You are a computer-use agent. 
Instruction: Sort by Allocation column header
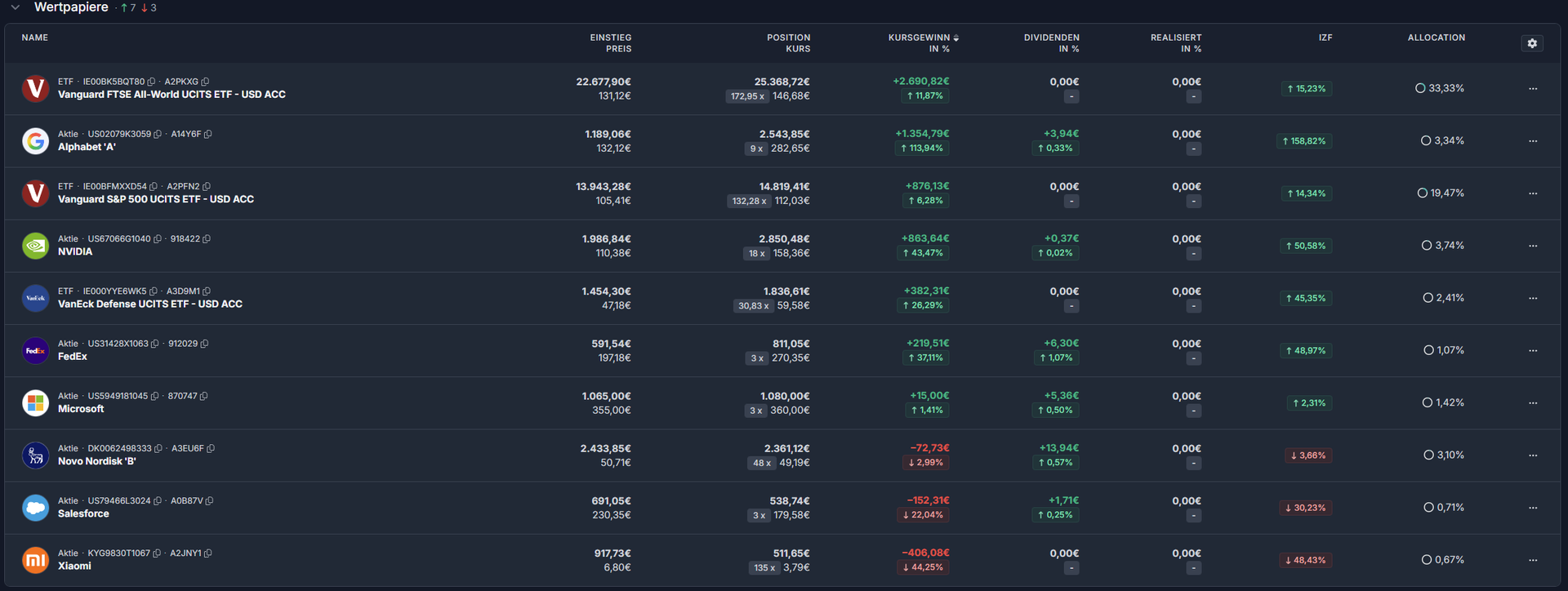coord(1436,38)
